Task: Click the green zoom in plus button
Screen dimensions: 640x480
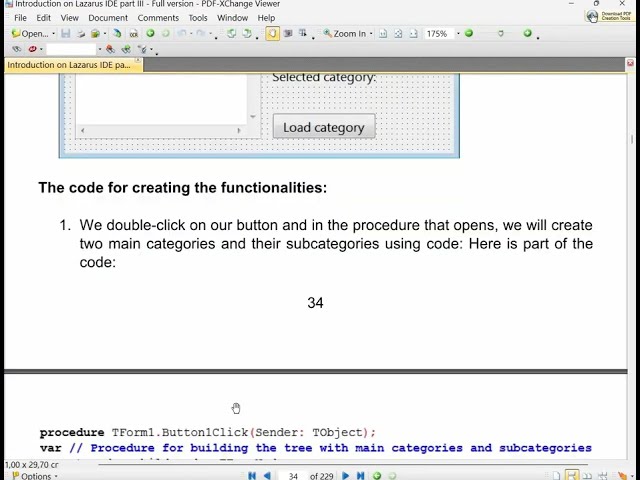Action: [x=527, y=33]
